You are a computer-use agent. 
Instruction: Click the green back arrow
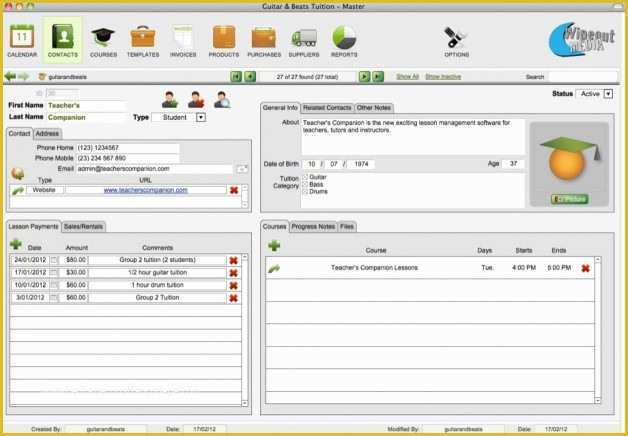(x=10, y=76)
